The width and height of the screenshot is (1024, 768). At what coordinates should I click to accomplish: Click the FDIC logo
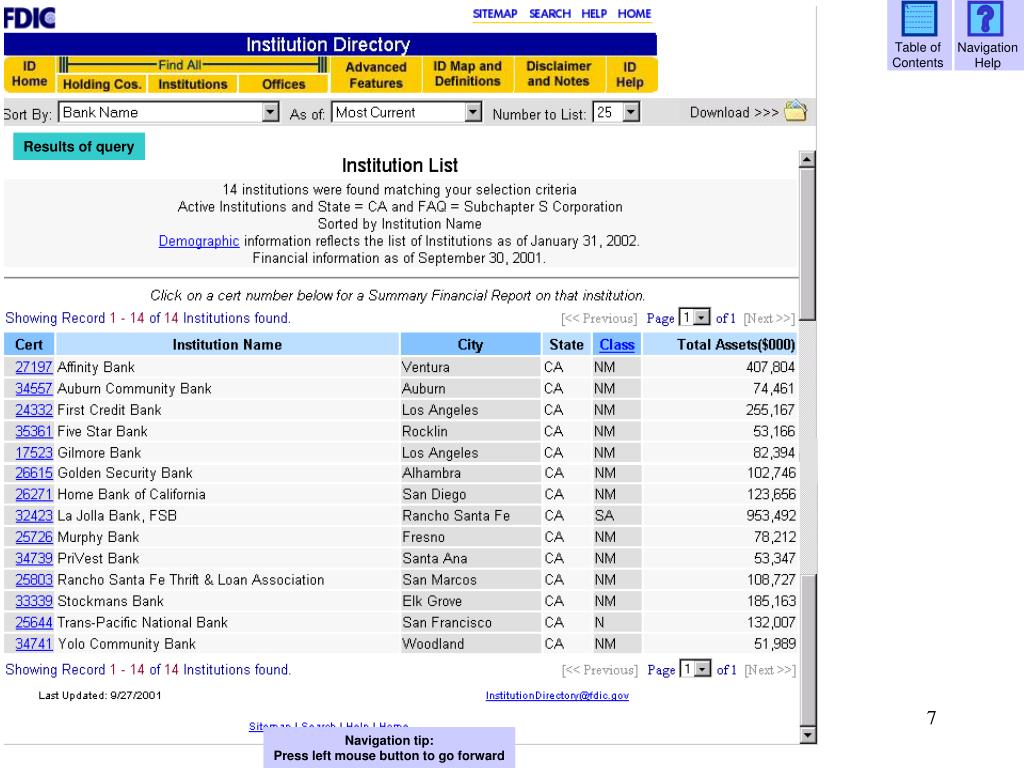[x=29, y=18]
